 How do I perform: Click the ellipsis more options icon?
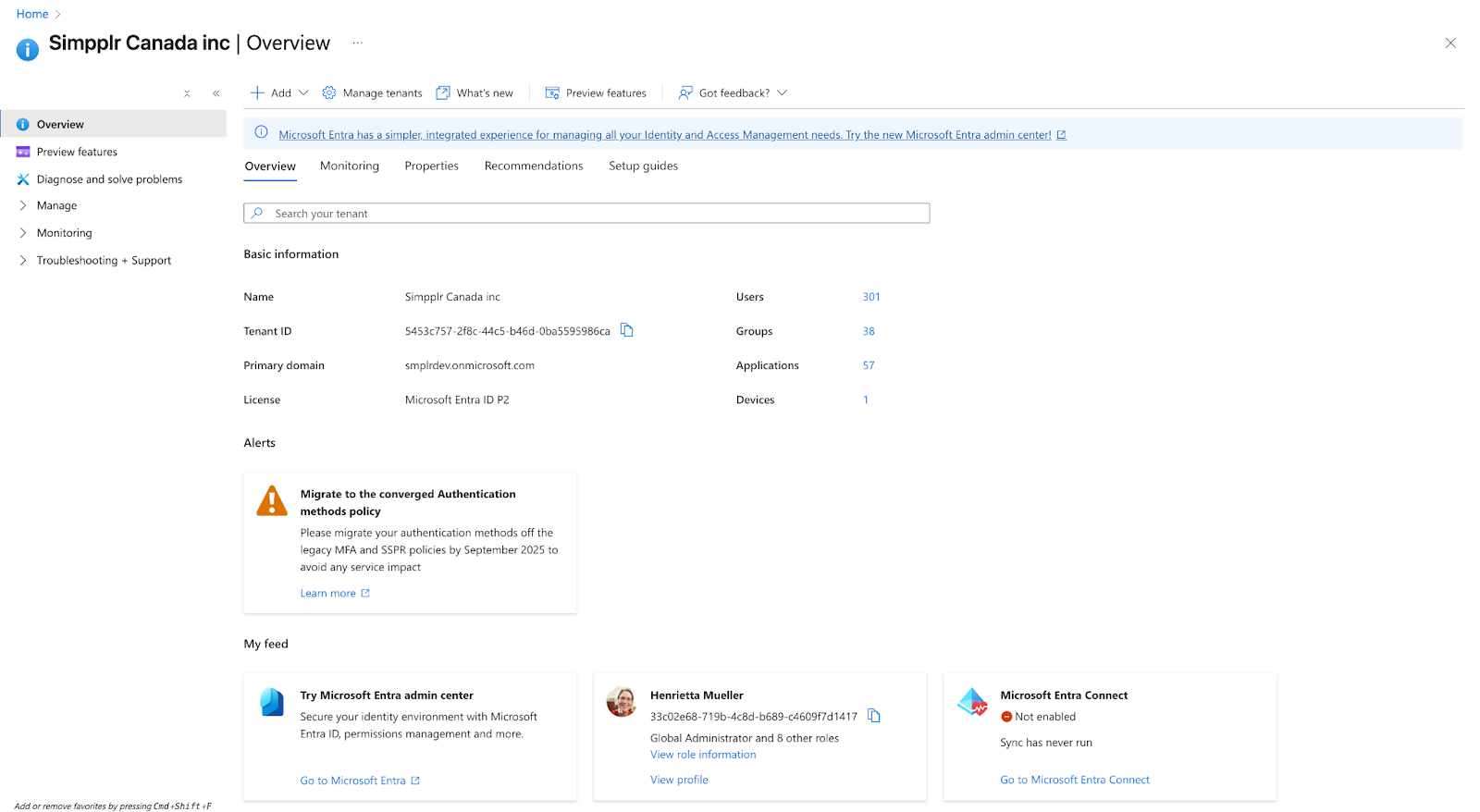click(x=358, y=43)
